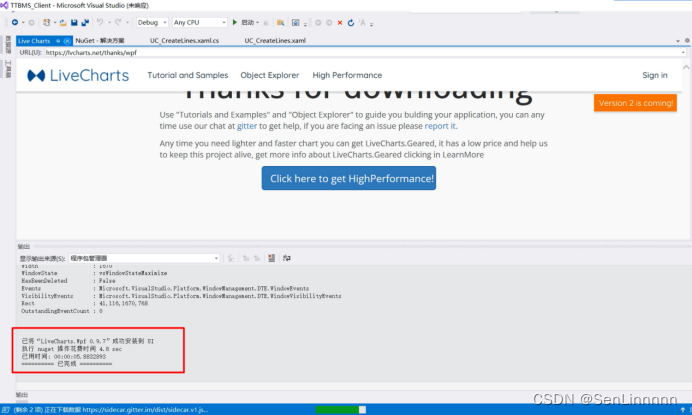Viewport: 692px width, 415px height.
Task: Click the green Start debugging play icon
Action: [x=235, y=22]
